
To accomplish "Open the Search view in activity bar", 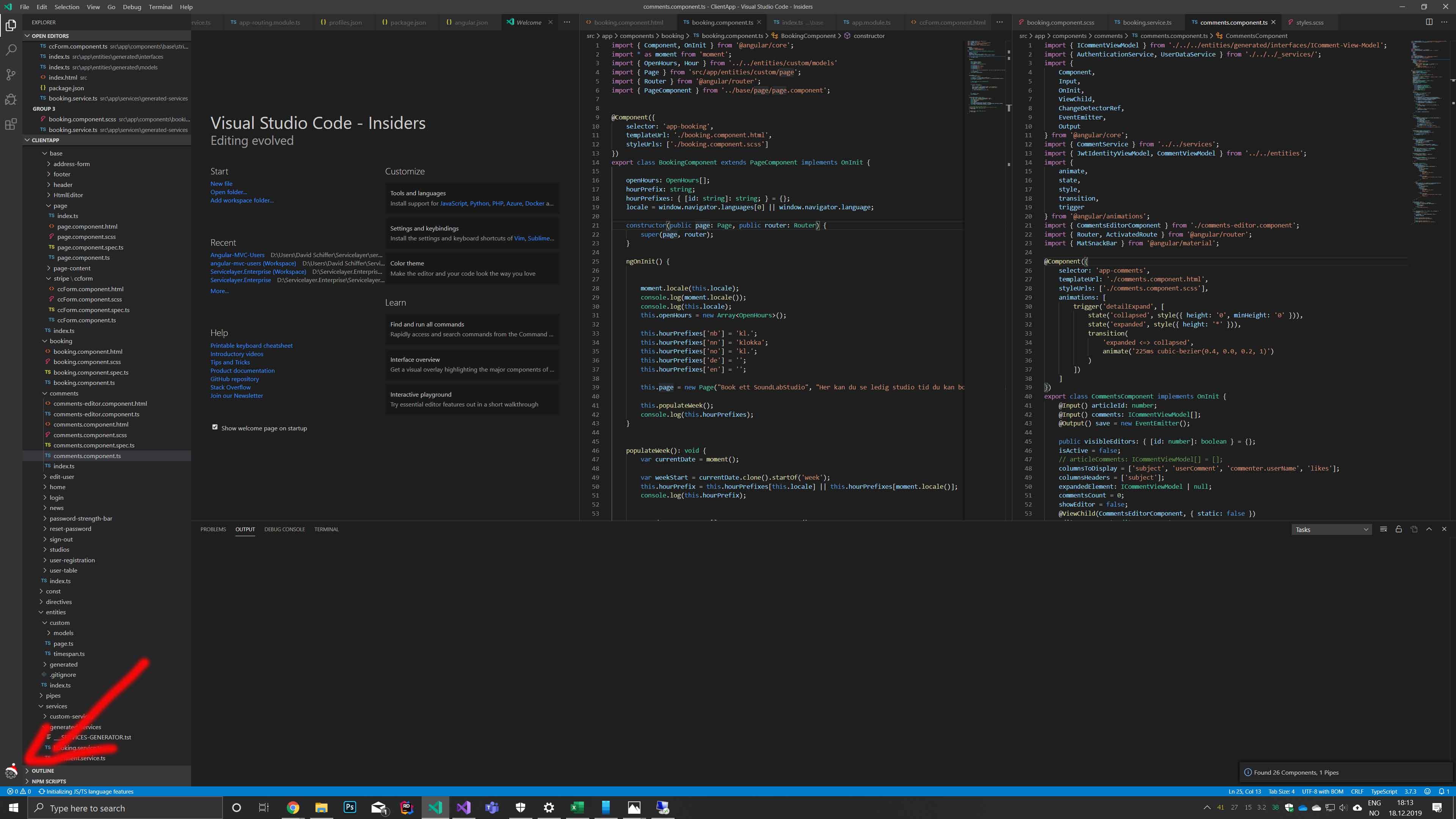I will pyautogui.click(x=11, y=50).
